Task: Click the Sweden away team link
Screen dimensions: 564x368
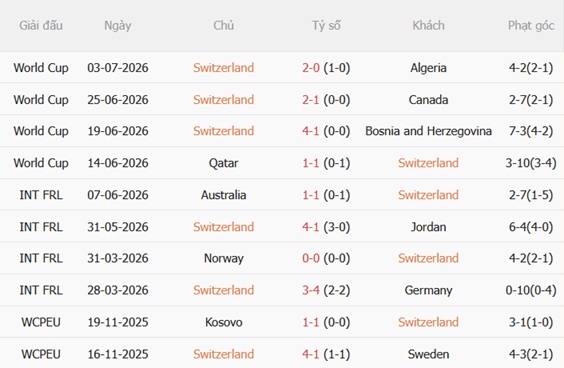Action: point(428,354)
